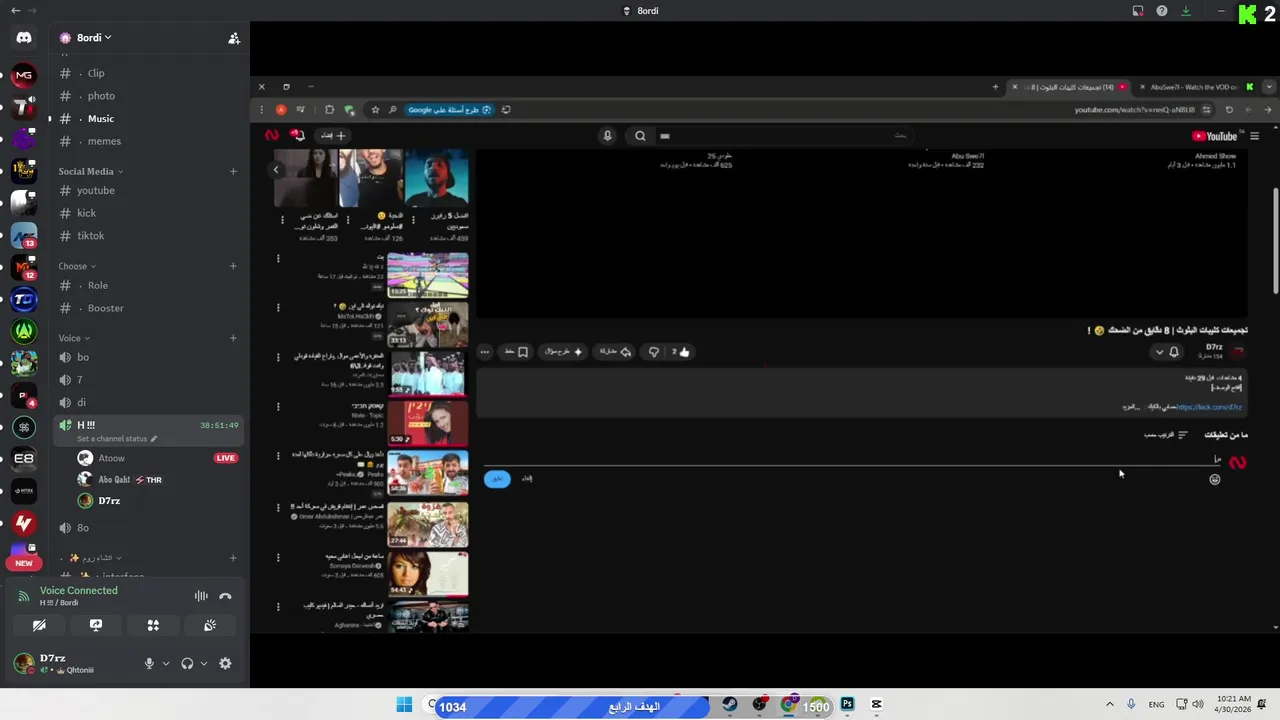This screenshot has height=720, width=1280.
Task: Toggle the camera in voice panel
Action: click(x=39, y=625)
